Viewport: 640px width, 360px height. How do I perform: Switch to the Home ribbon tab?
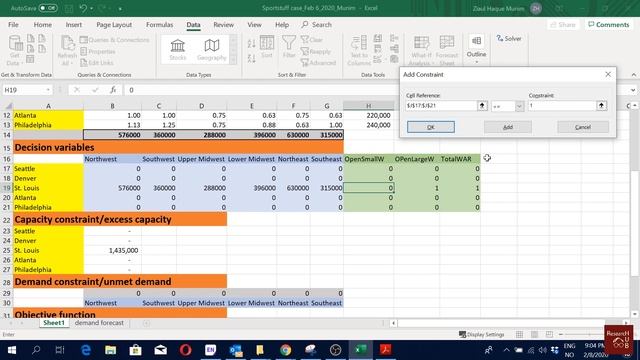[x=42, y=25]
